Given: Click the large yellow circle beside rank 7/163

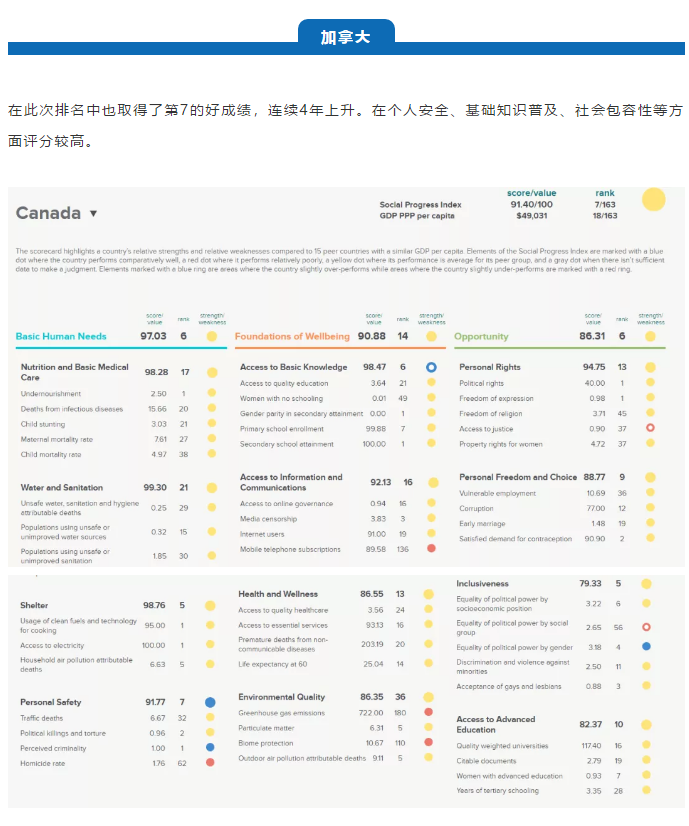Looking at the screenshot, I should (653, 200).
